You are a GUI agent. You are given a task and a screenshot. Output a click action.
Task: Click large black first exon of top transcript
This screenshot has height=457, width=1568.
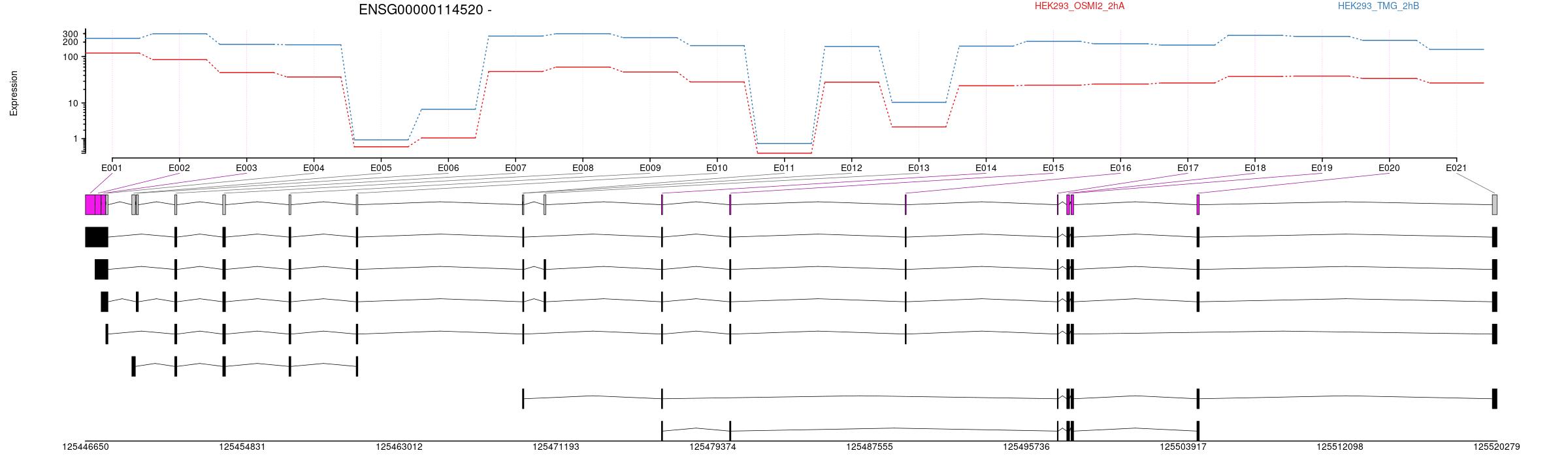tap(97, 237)
